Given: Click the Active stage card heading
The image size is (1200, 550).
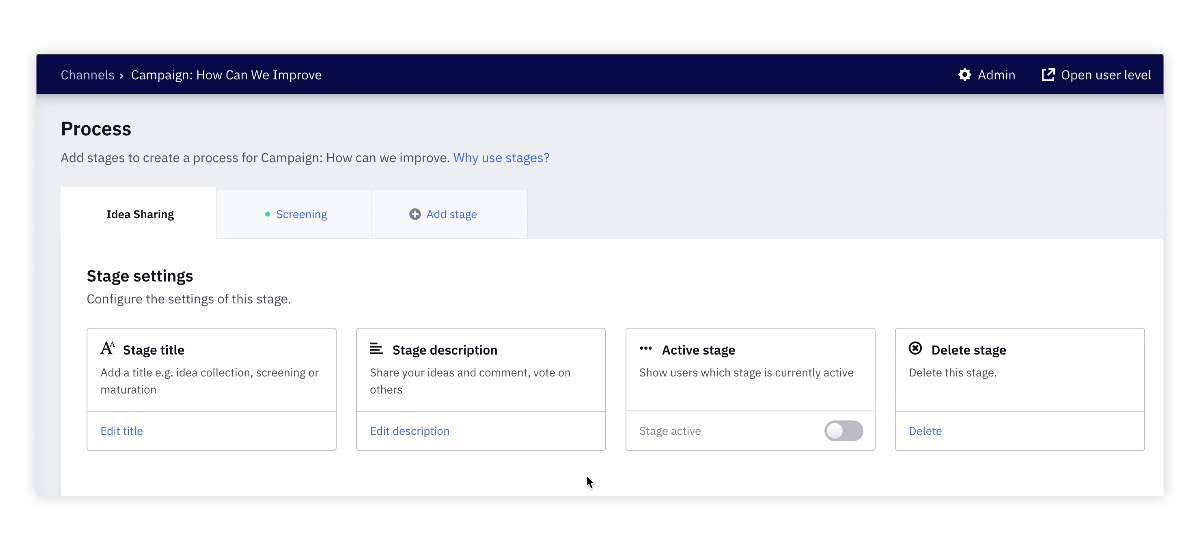Looking at the screenshot, I should pyautogui.click(x=699, y=350).
